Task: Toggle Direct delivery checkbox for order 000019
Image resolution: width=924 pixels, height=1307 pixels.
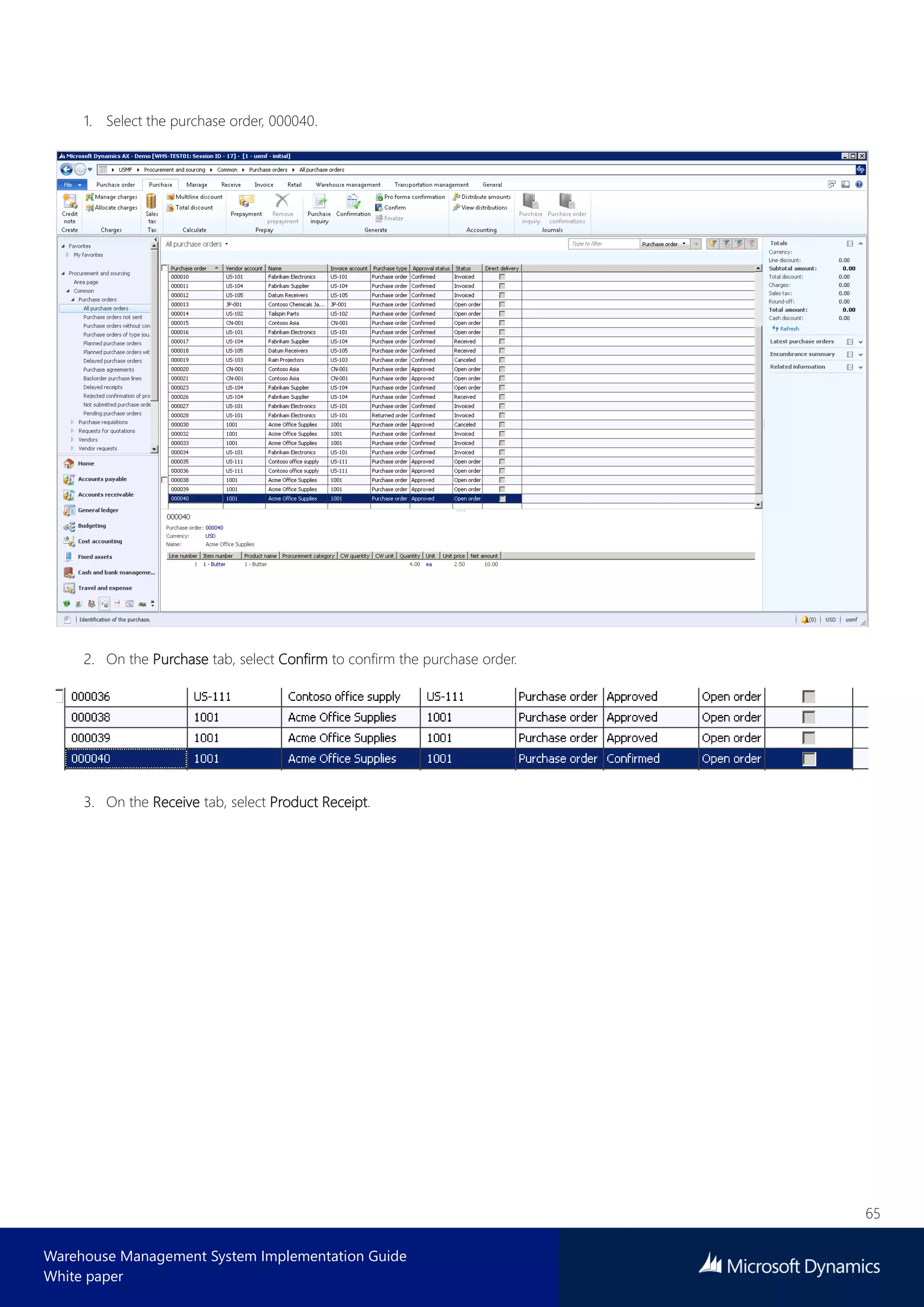Action: 502,360
